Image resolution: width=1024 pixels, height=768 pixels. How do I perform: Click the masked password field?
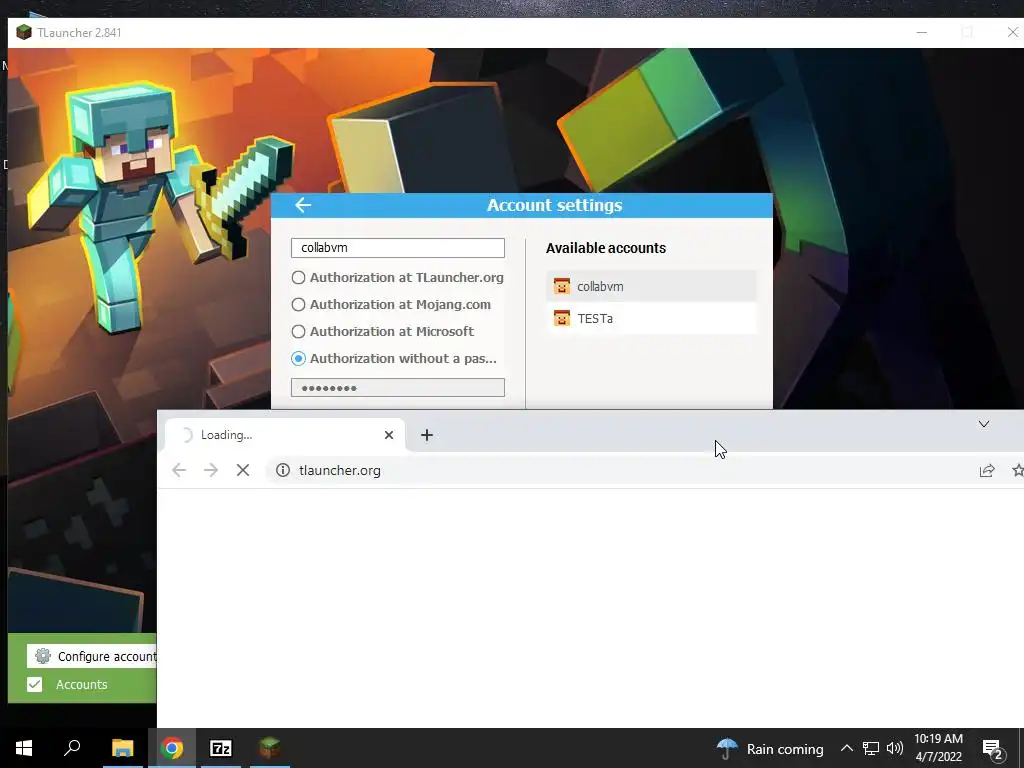tap(398, 387)
